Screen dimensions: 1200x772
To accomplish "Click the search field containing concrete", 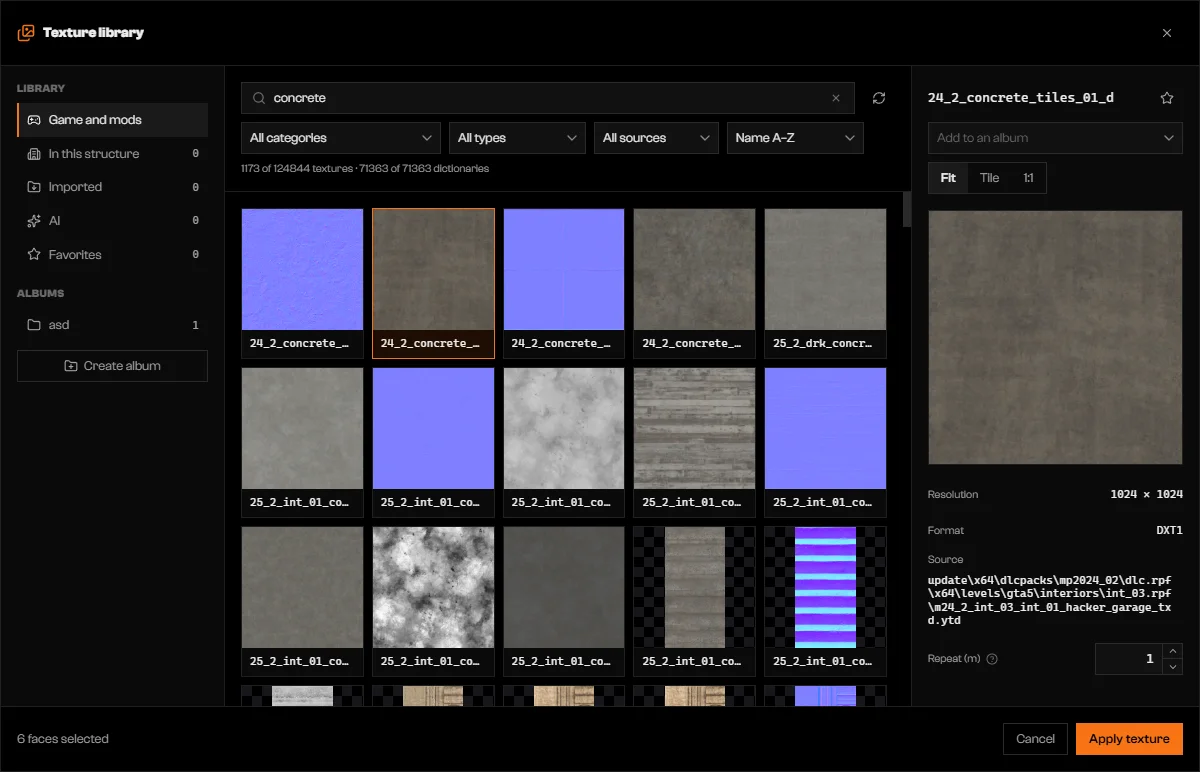I will [x=547, y=98].
